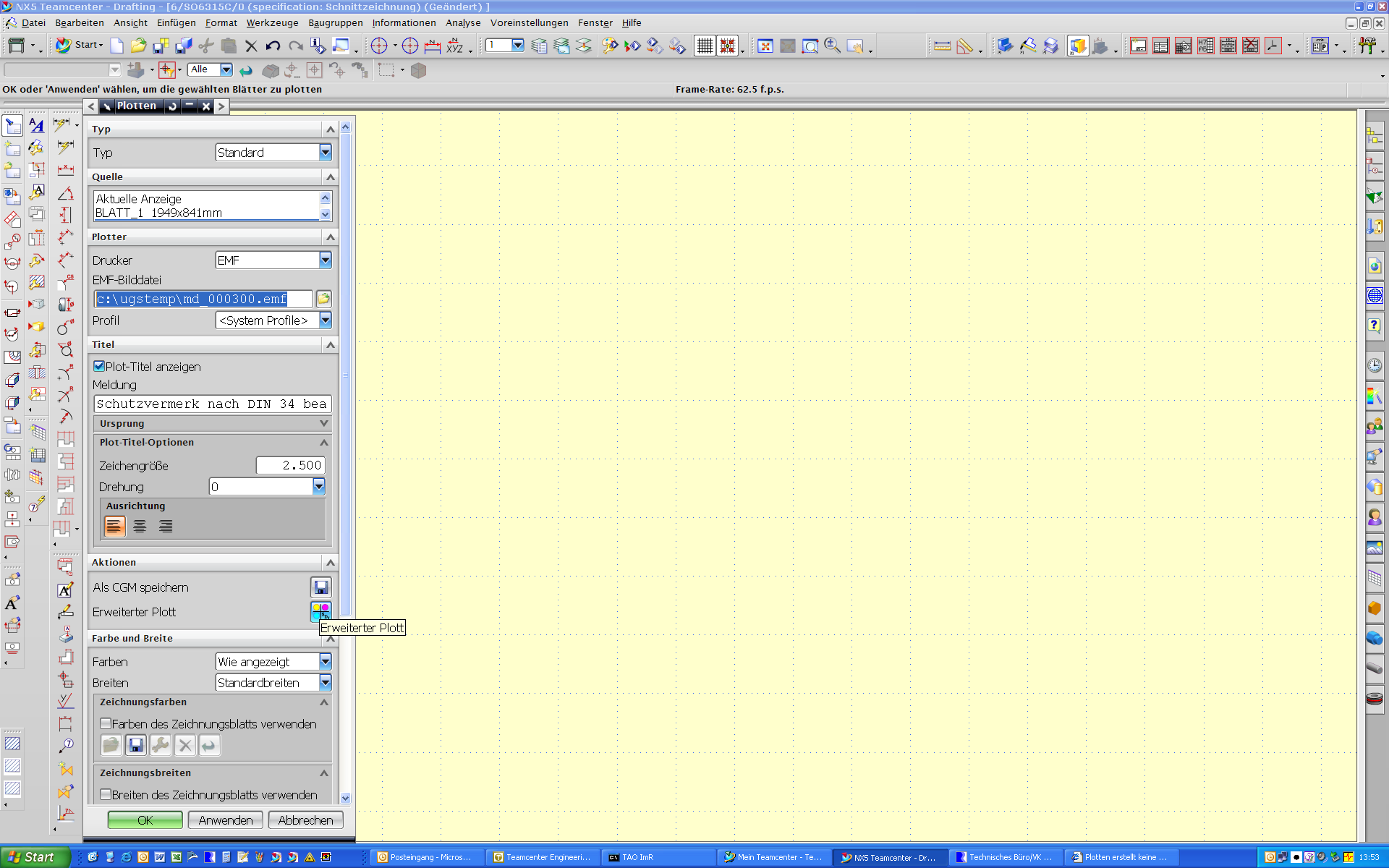Click the delete X icon in toolbar
Screen dimensions: 1389x868
[251, 46]
